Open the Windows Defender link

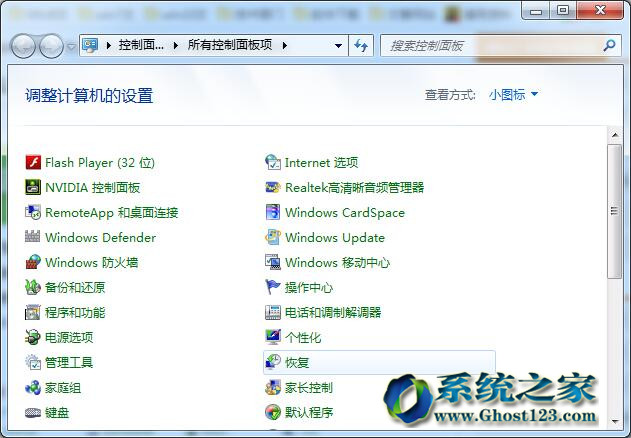pyautogui.click(x=101, y=238)
